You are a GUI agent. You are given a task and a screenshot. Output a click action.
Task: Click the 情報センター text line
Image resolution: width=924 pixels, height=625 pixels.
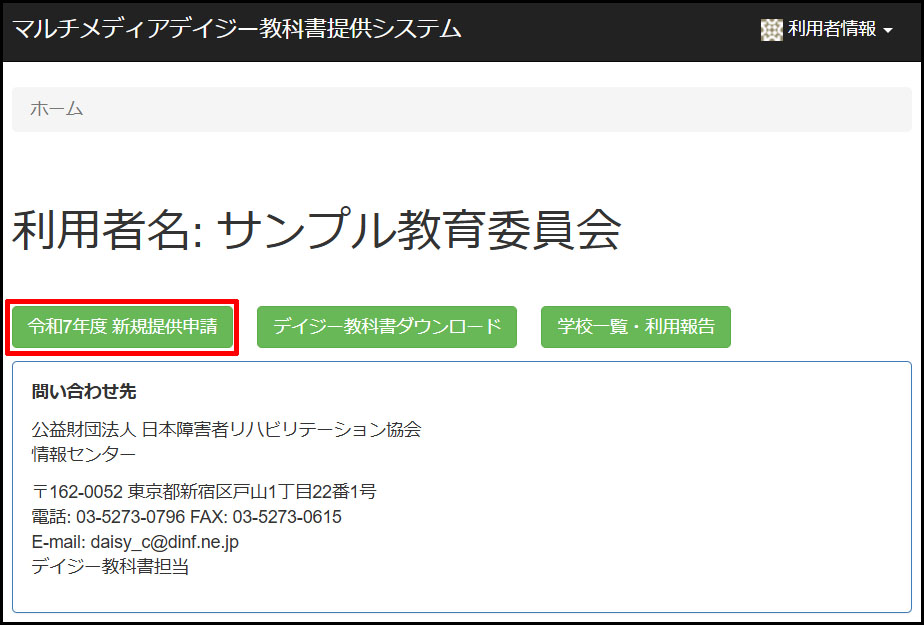pyautogui.click(x=84, y=454)
